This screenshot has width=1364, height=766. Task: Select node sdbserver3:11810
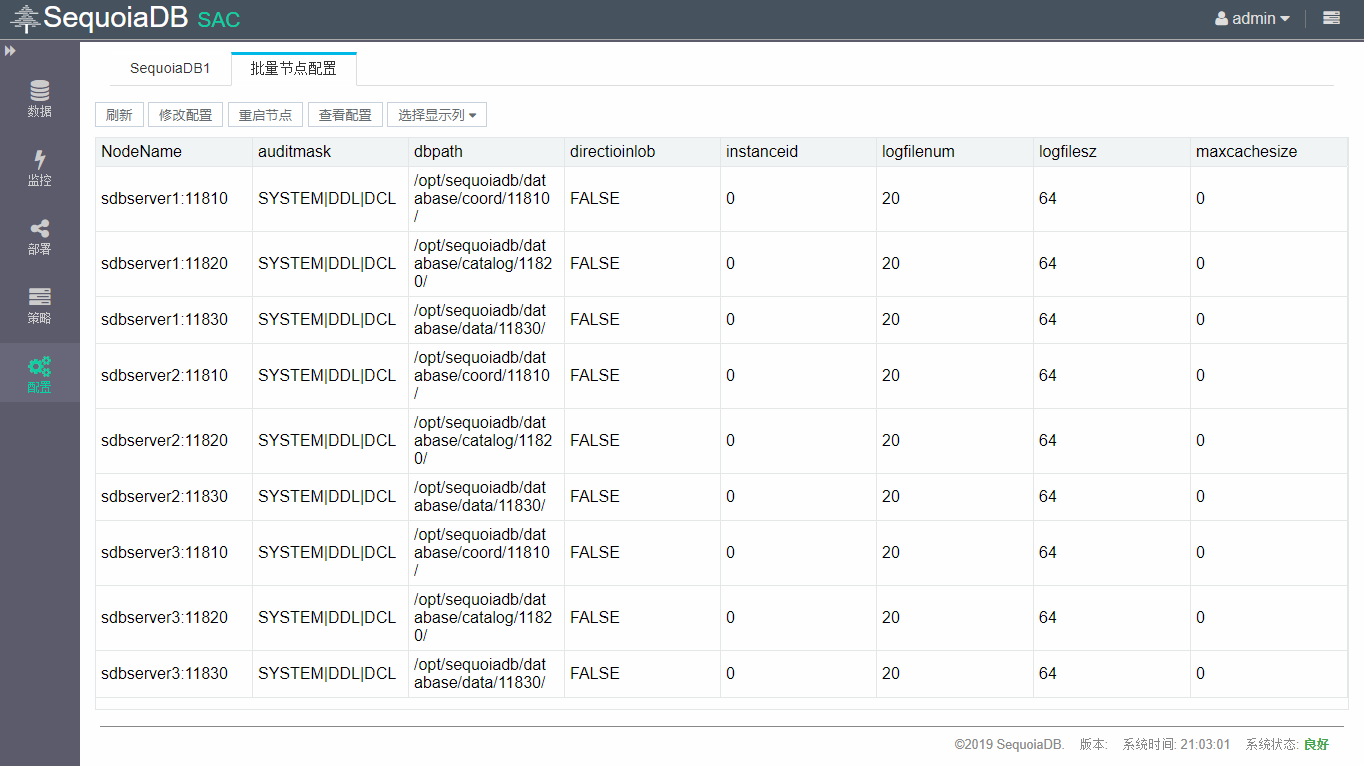coord(164,553)
